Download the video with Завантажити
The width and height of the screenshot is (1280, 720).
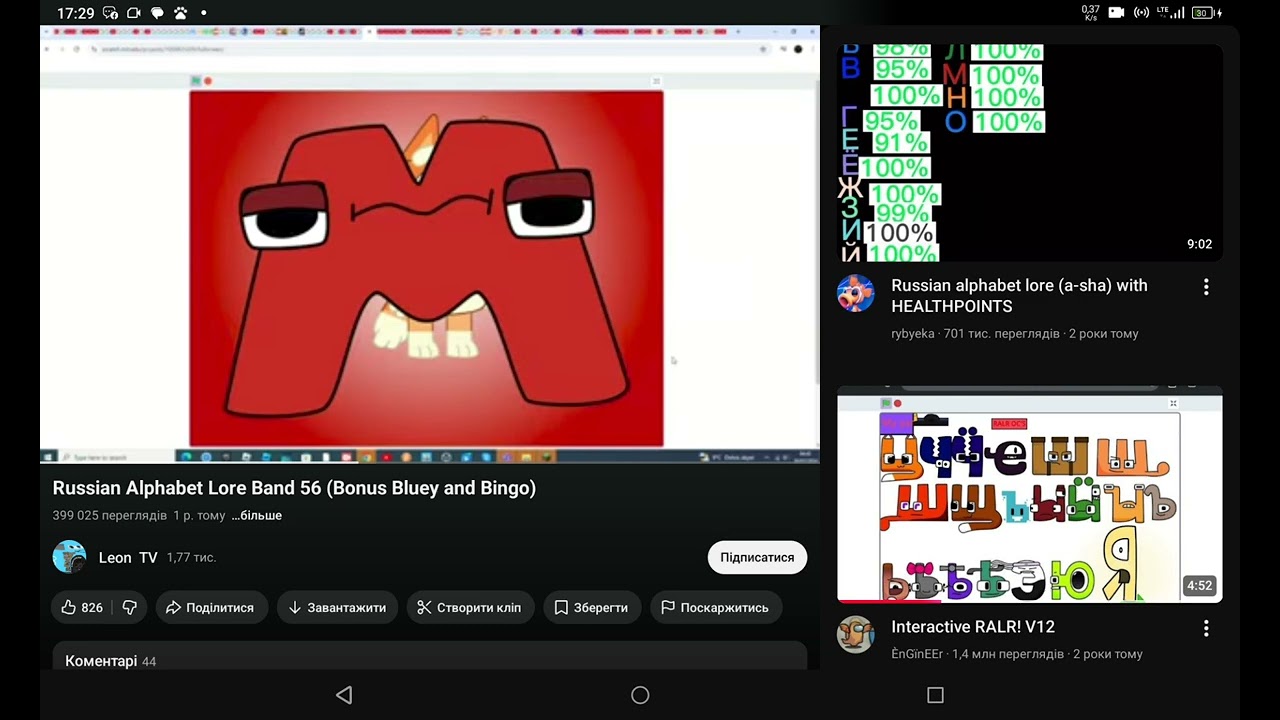point(337,607)
